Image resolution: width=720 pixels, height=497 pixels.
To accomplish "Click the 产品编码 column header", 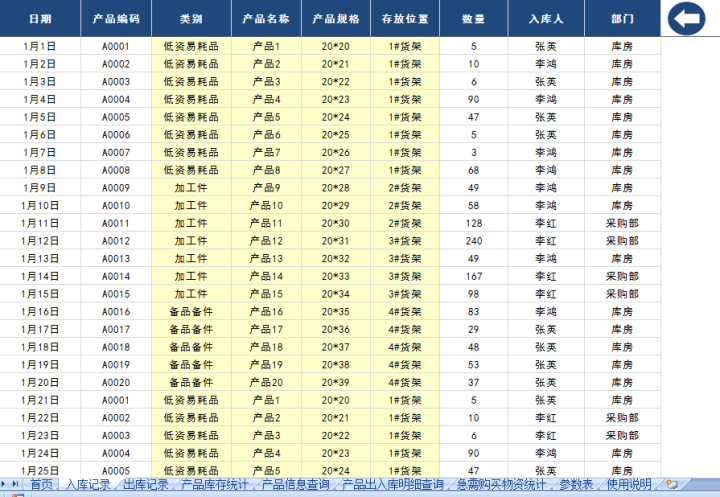I will pyautogui.click(x=116, y=18).
